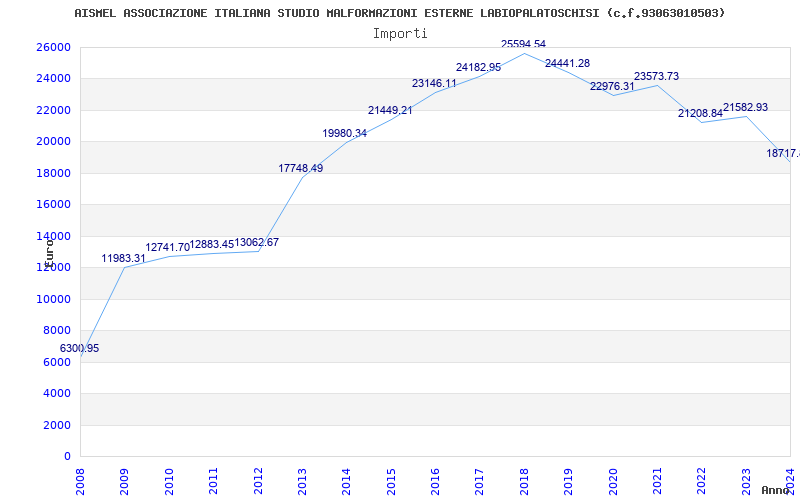Screen dimensions: 800x500
Task: Click x-axis year 2021
Action: coord(657,481)
